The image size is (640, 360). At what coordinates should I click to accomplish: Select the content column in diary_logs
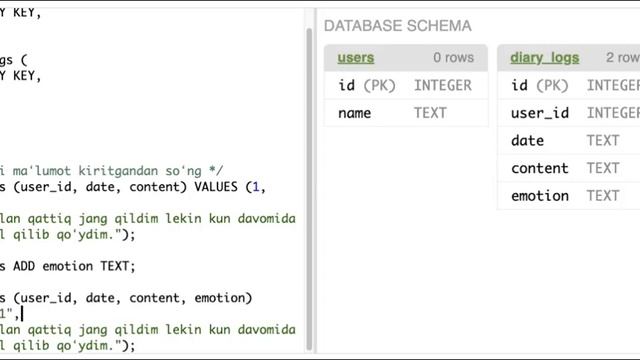pos(569,168)
